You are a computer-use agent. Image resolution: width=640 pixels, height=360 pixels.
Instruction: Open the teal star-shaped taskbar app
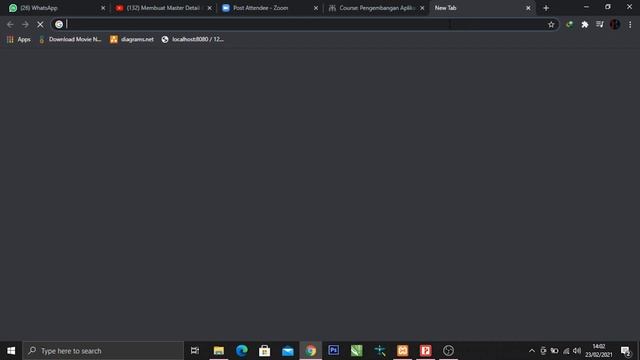pyautogui.click(x=380, y=351)
